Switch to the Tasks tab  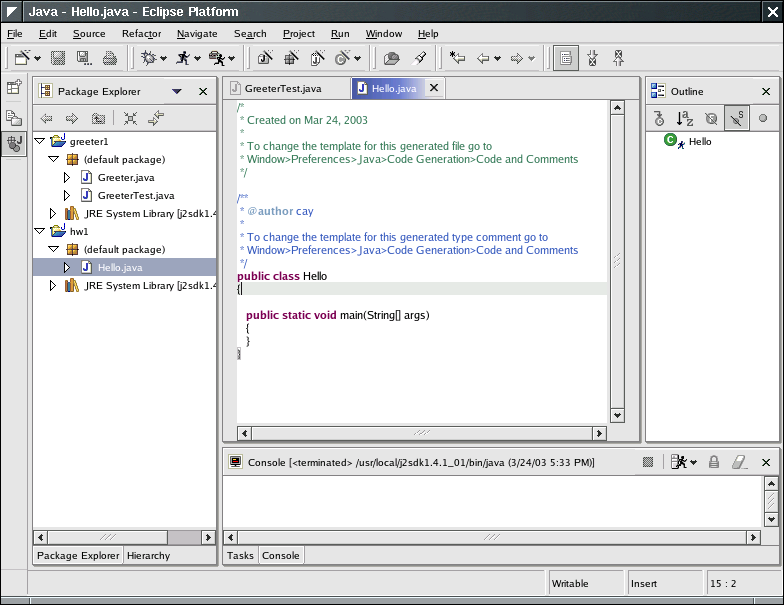pyautogui.click(x=240, y=556)
